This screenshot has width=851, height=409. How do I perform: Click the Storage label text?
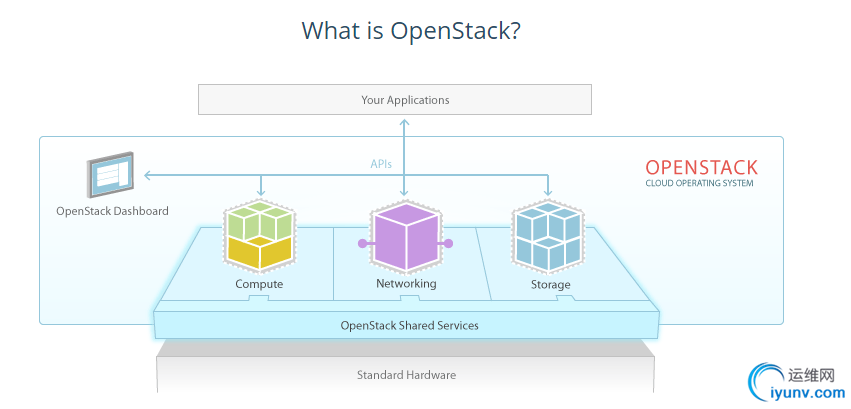tap(550, 284)
